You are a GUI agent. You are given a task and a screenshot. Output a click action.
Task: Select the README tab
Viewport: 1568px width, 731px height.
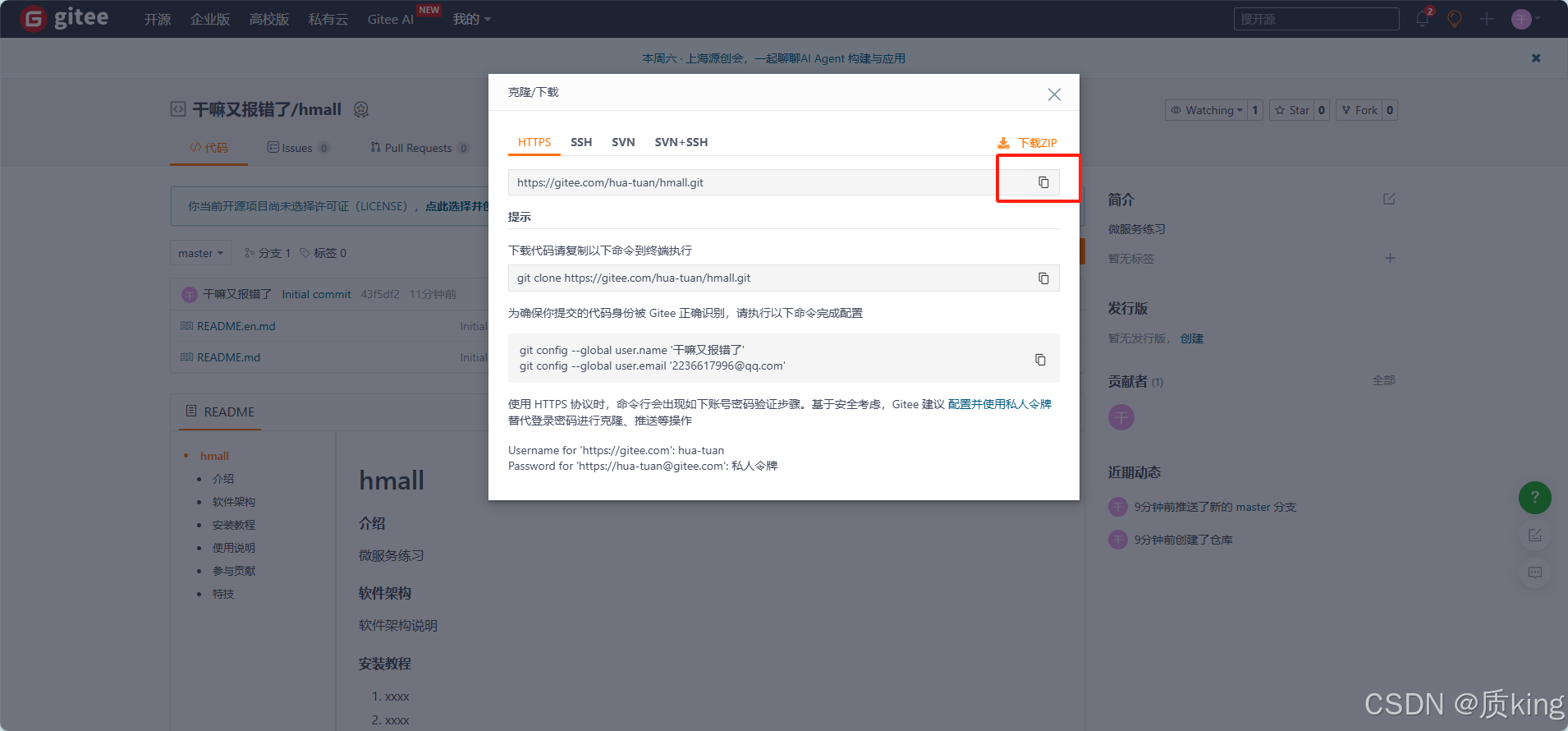pyautogui.click(x=220, y=411)
